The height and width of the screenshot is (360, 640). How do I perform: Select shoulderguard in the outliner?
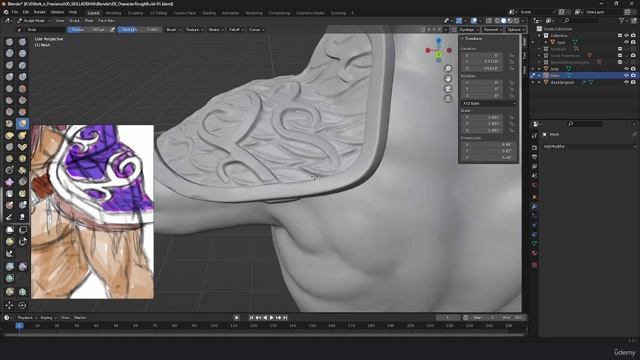(562, 82)
